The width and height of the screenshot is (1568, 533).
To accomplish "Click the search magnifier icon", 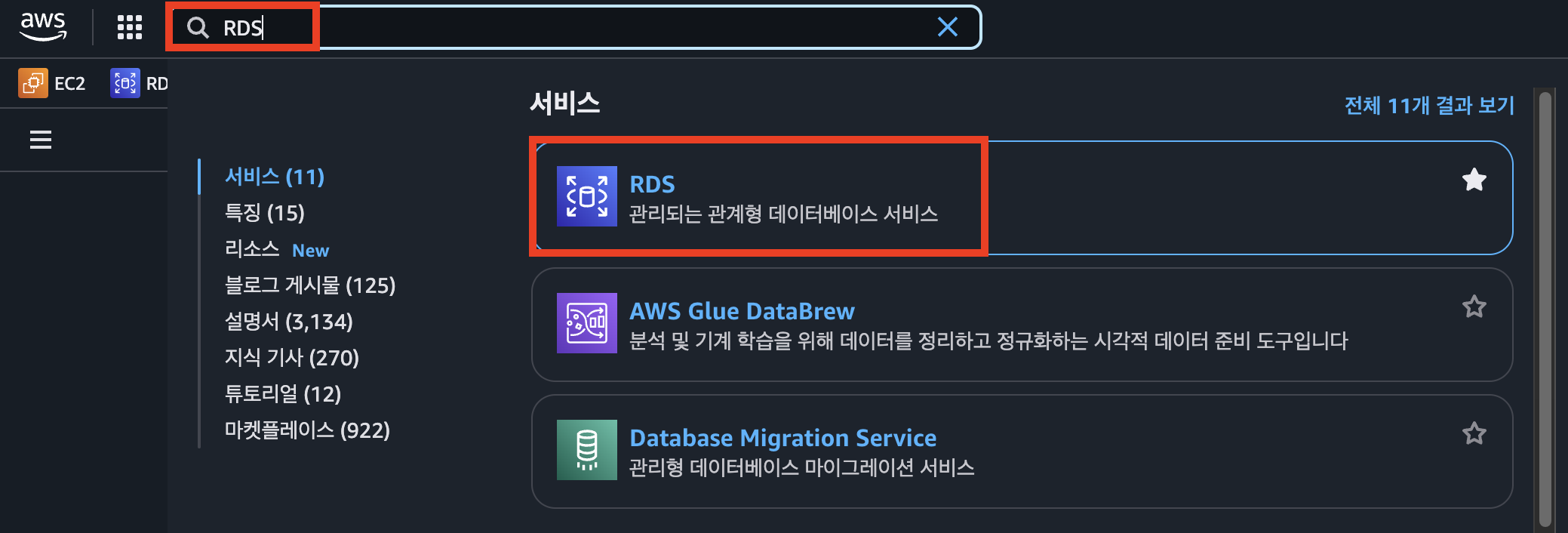I will pos(198,28).
